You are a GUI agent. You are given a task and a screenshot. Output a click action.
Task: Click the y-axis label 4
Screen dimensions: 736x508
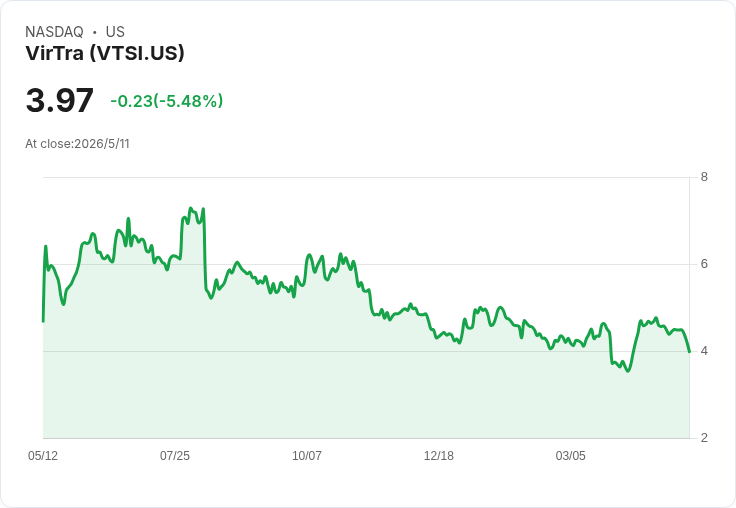pyautogui.click(x=704, y=351)
